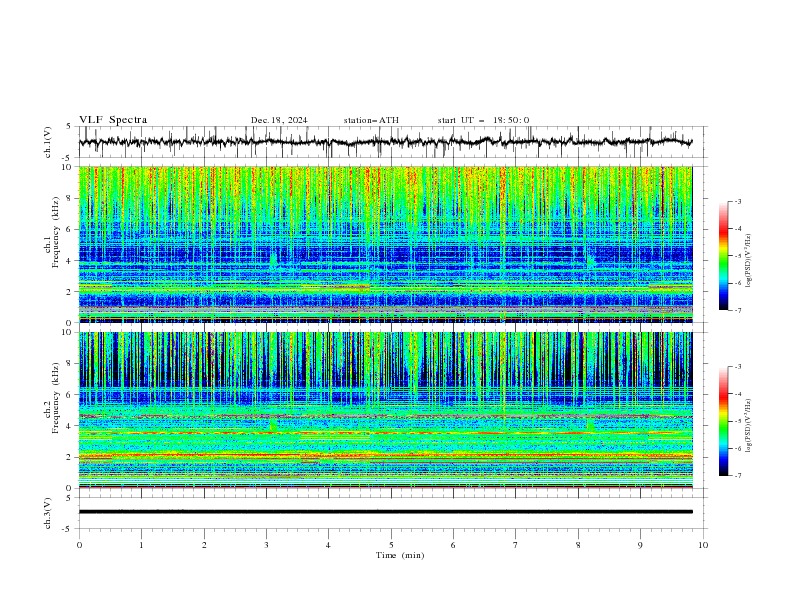The image size is (792, 612).
Task: Click time axis tick label "10" at right end
Action: [703, 545]
